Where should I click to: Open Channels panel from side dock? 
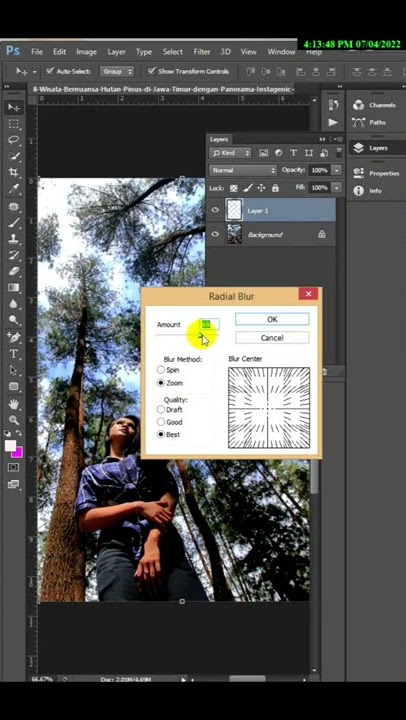click(x=375, y=105)
